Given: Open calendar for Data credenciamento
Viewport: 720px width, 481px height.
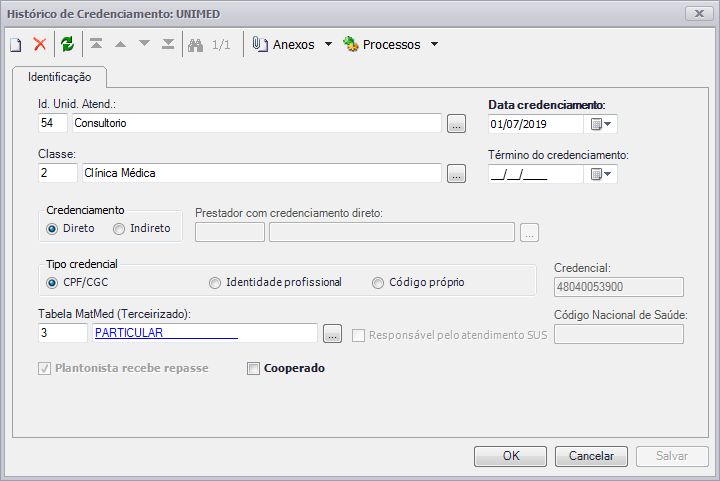Looking at the screenshot, I should [601, 124].
